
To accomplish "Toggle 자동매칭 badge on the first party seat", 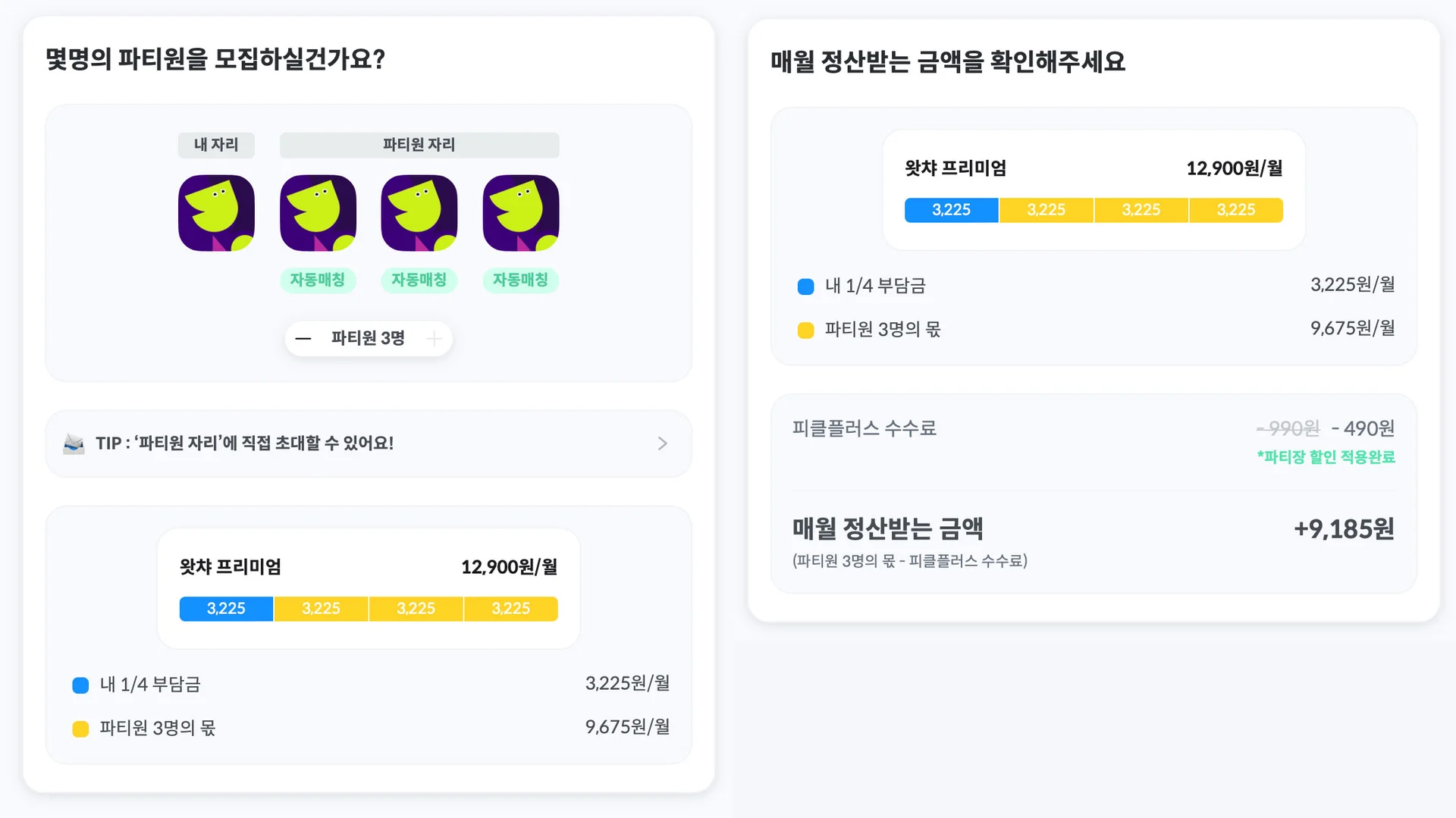I will [318, 280].
